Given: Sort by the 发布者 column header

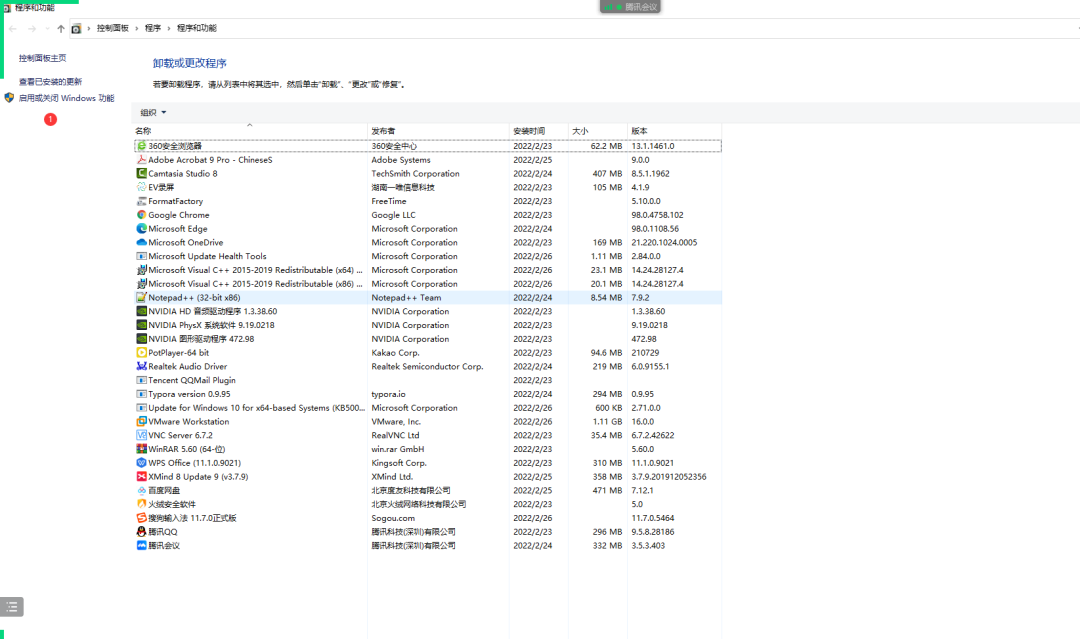Looking at the screenshot, I should click(438, 131).
